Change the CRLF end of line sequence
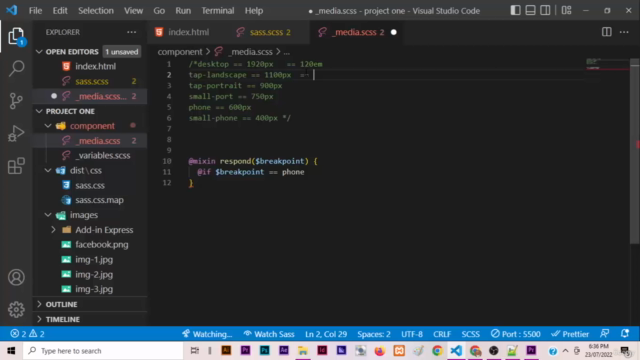The height and width of the screenshot is (360, 640). coord(442,334)
